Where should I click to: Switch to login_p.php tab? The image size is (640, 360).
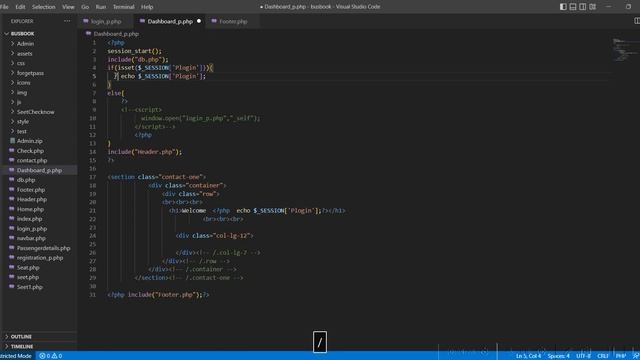coord(106,21)
